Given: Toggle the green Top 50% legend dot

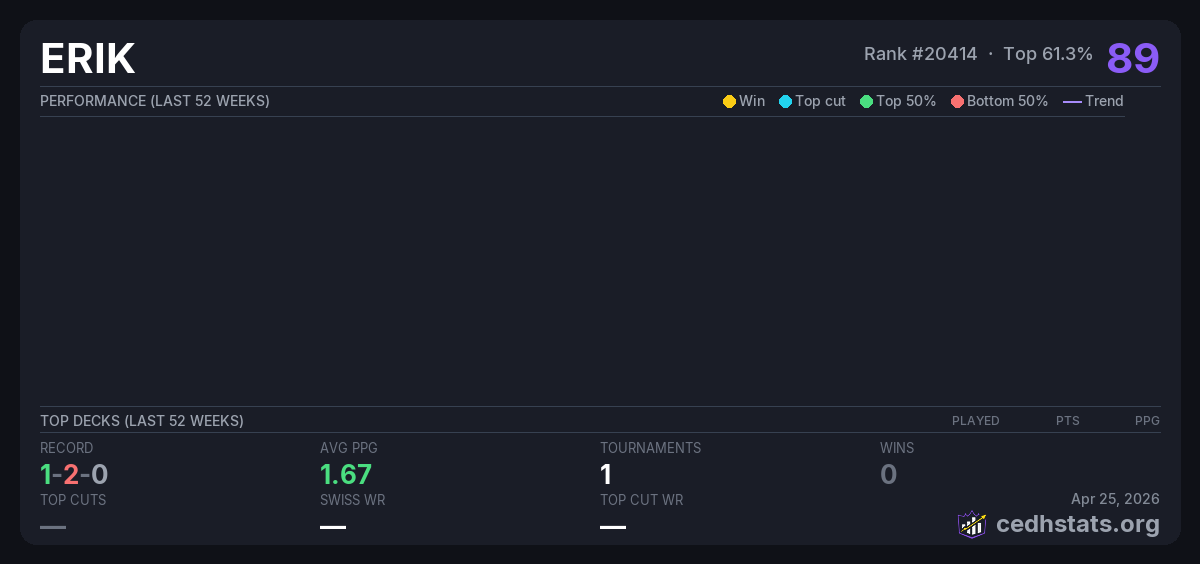Looking at the screenshot, I should 866,101.
